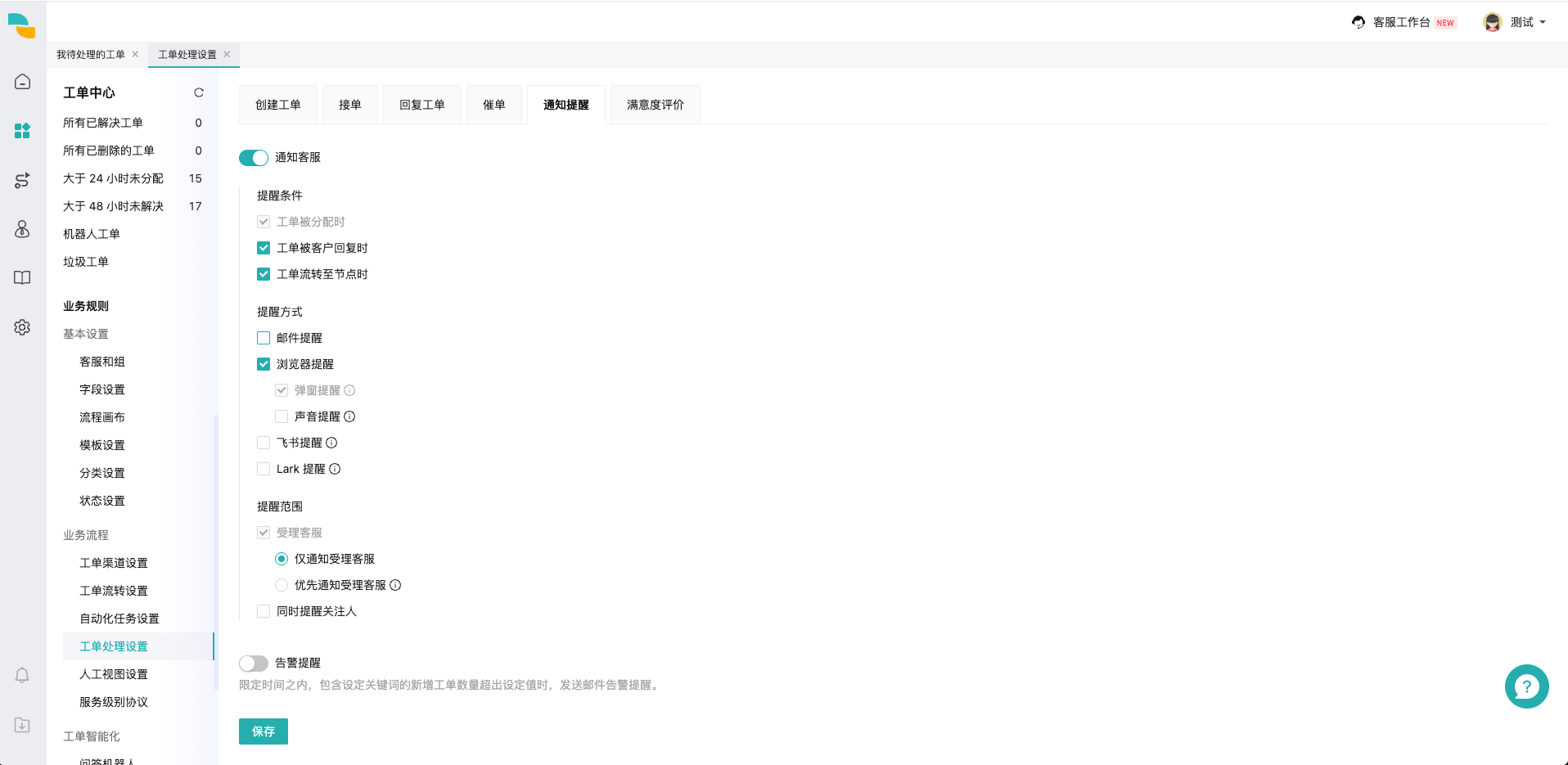Switch to the 接单 tab
The height and width of the screenshot is (765, 1568).
pos(350,105)
